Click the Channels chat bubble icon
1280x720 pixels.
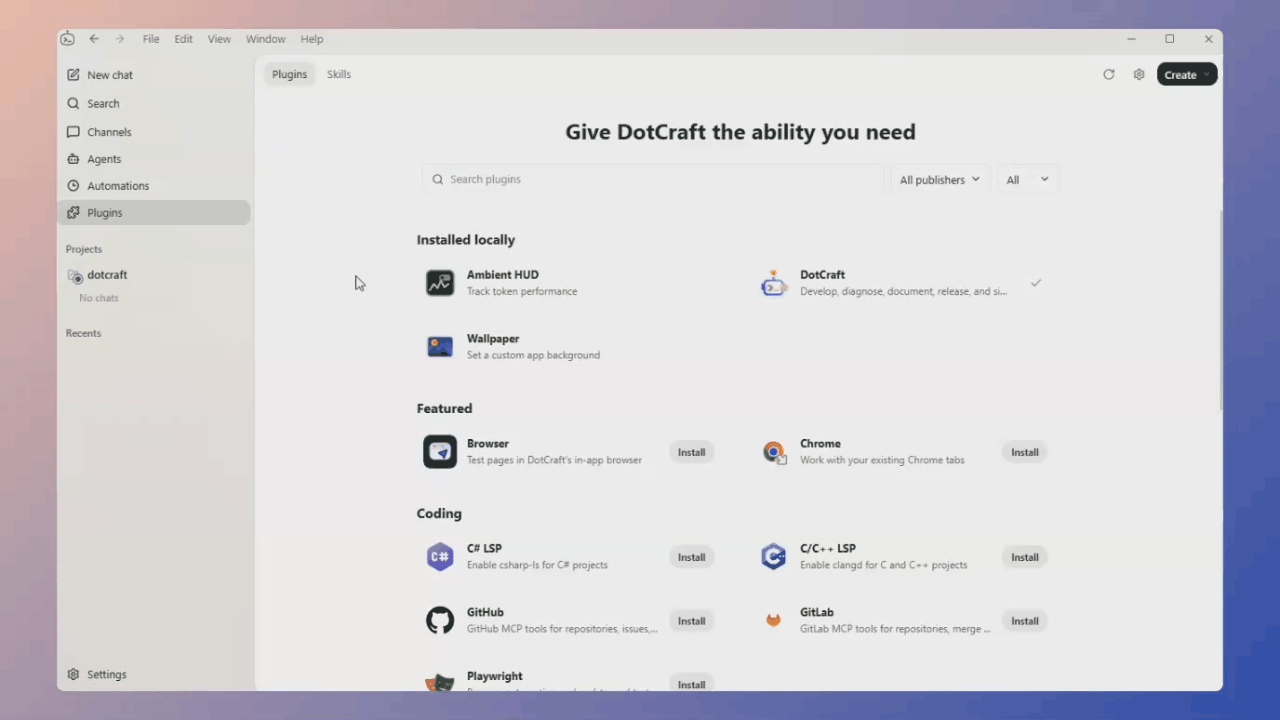tap(73, 132)
